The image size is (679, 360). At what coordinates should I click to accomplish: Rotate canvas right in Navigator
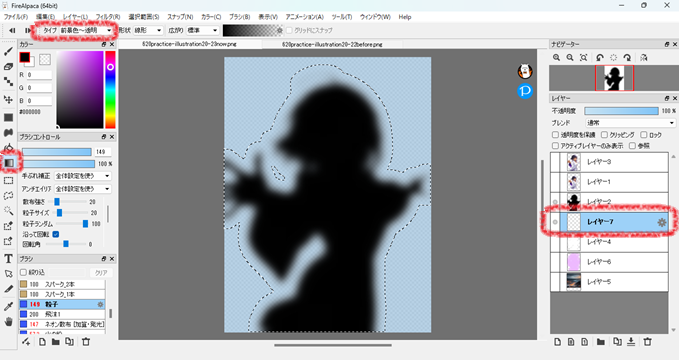point(627,58)
